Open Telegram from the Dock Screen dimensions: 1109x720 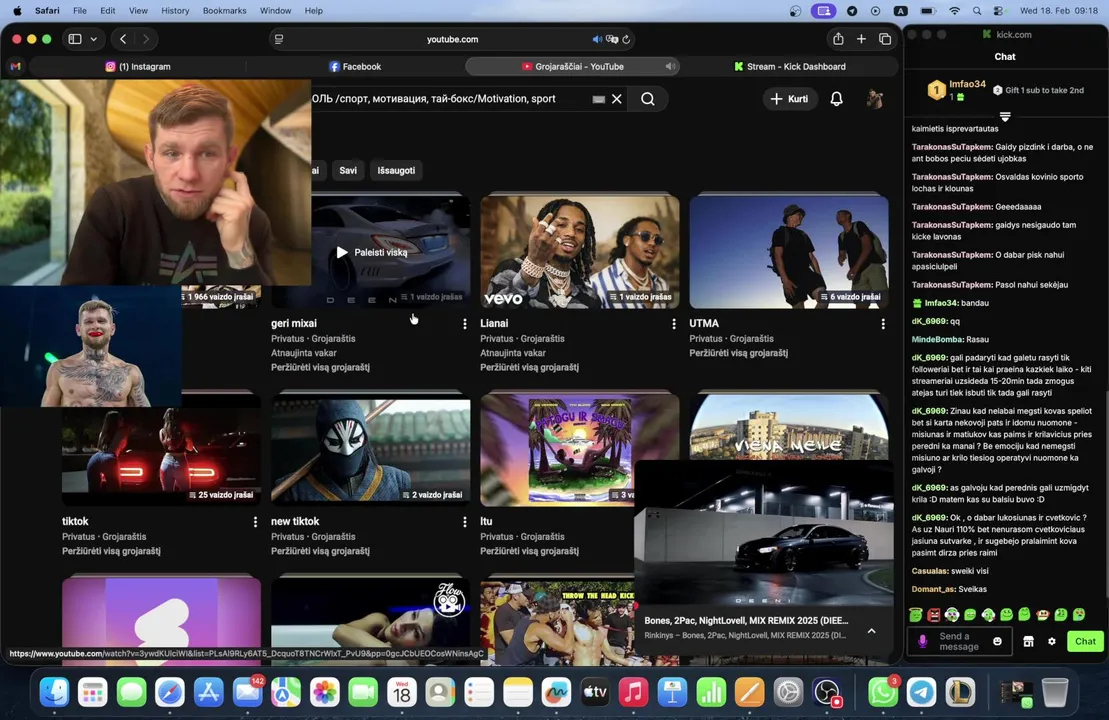(921, 692)
